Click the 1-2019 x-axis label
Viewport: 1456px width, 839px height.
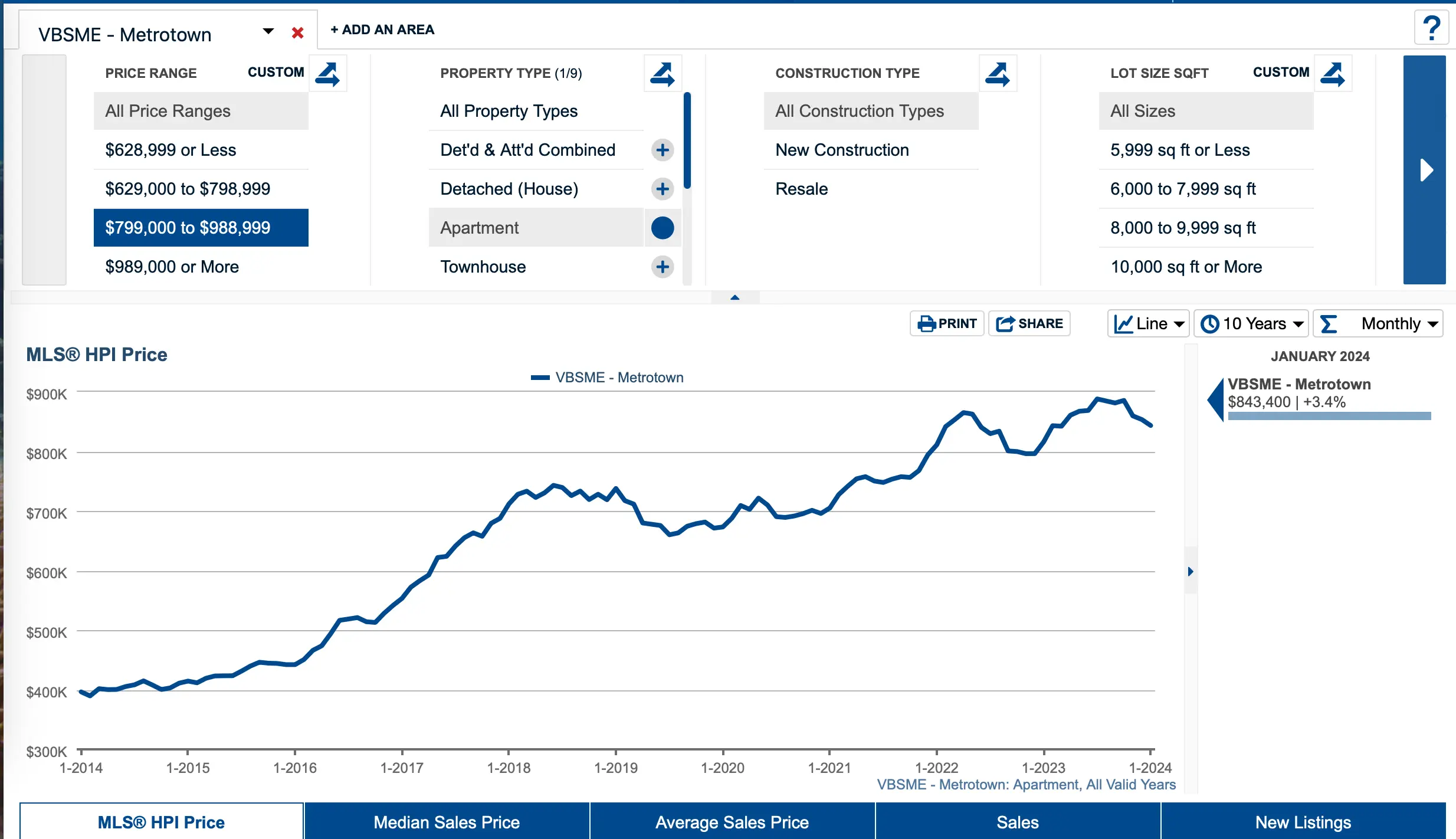pyautogui.click(x=616, y=768)
